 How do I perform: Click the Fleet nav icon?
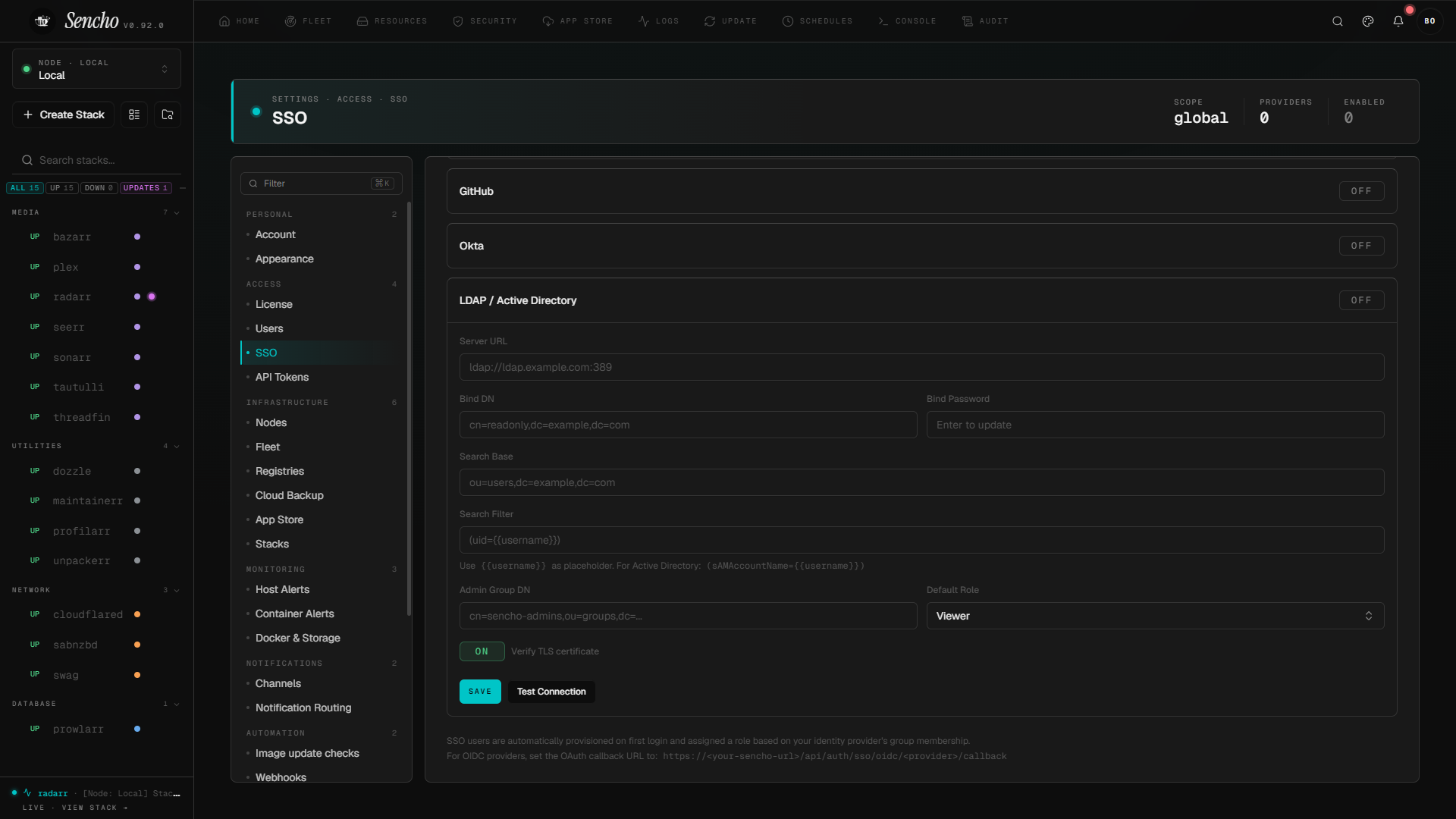[x=290, y=21]
